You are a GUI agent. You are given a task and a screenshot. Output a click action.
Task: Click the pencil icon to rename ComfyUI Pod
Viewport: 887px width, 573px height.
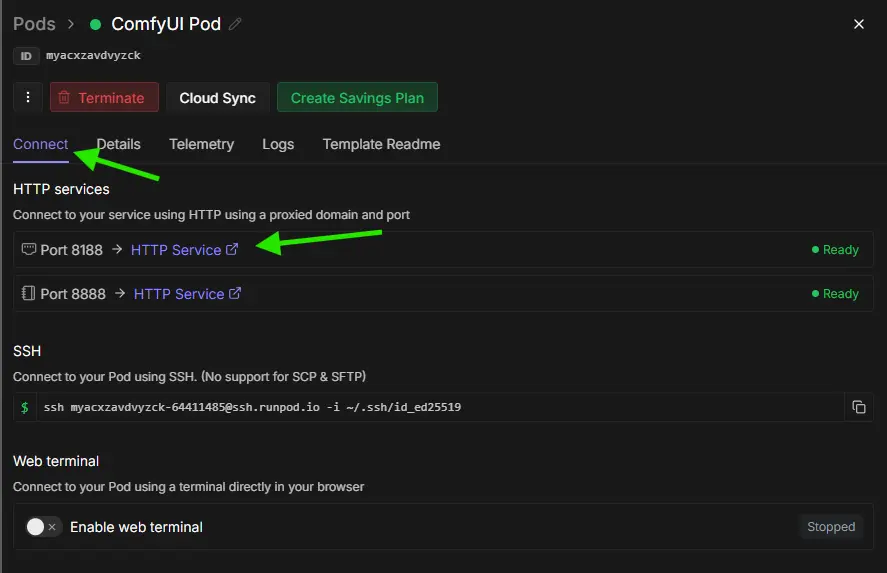[x=235, y=24]
